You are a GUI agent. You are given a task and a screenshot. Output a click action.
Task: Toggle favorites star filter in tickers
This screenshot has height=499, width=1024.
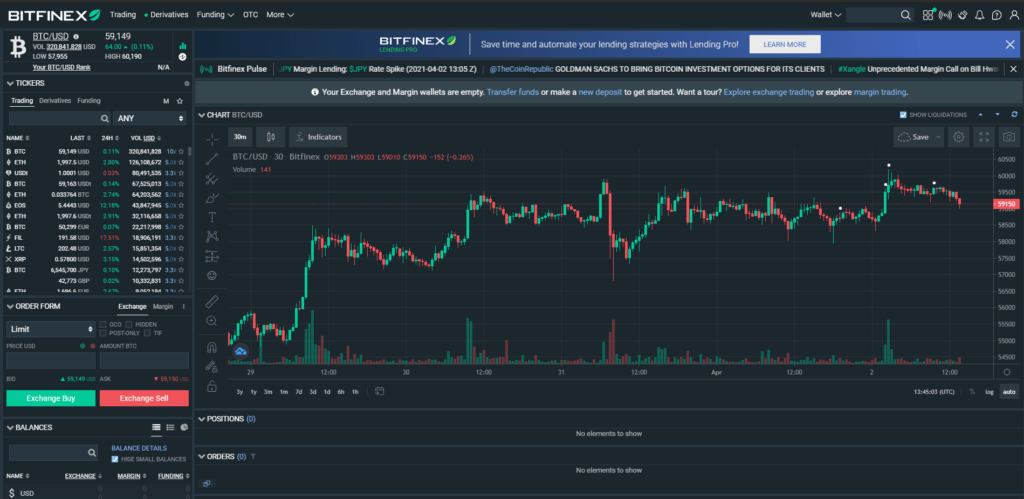click(x=180, y=101)
